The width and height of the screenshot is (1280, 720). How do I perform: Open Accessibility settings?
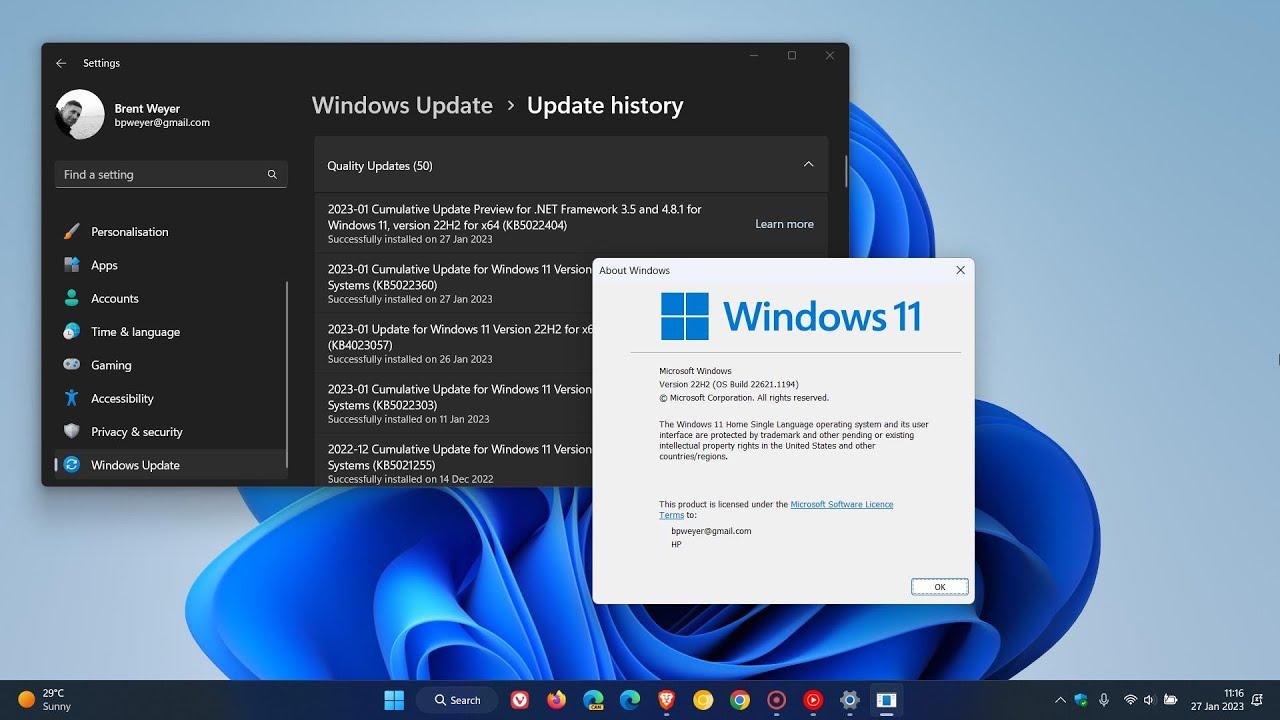click(x=171, y=398)
